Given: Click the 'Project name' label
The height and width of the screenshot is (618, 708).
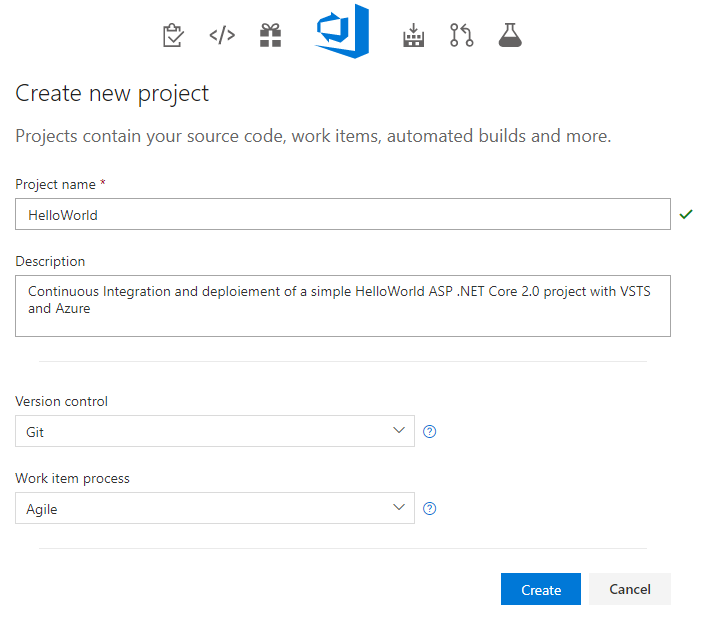Looking at the screenshot, I should (x=56, y=184).
